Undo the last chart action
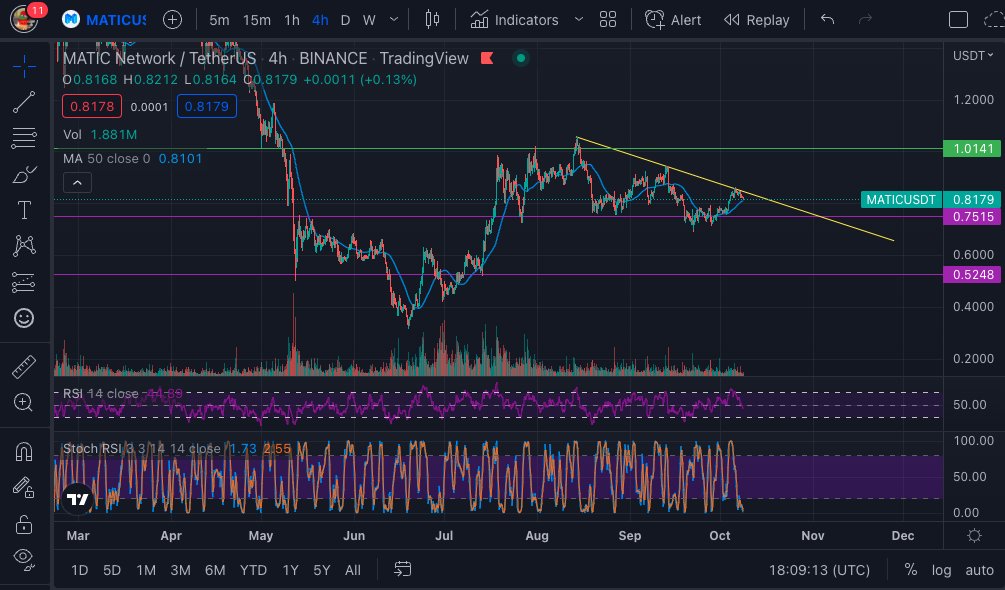The height and width of the screenshot is (590, 1005). [x=827, y=20]
